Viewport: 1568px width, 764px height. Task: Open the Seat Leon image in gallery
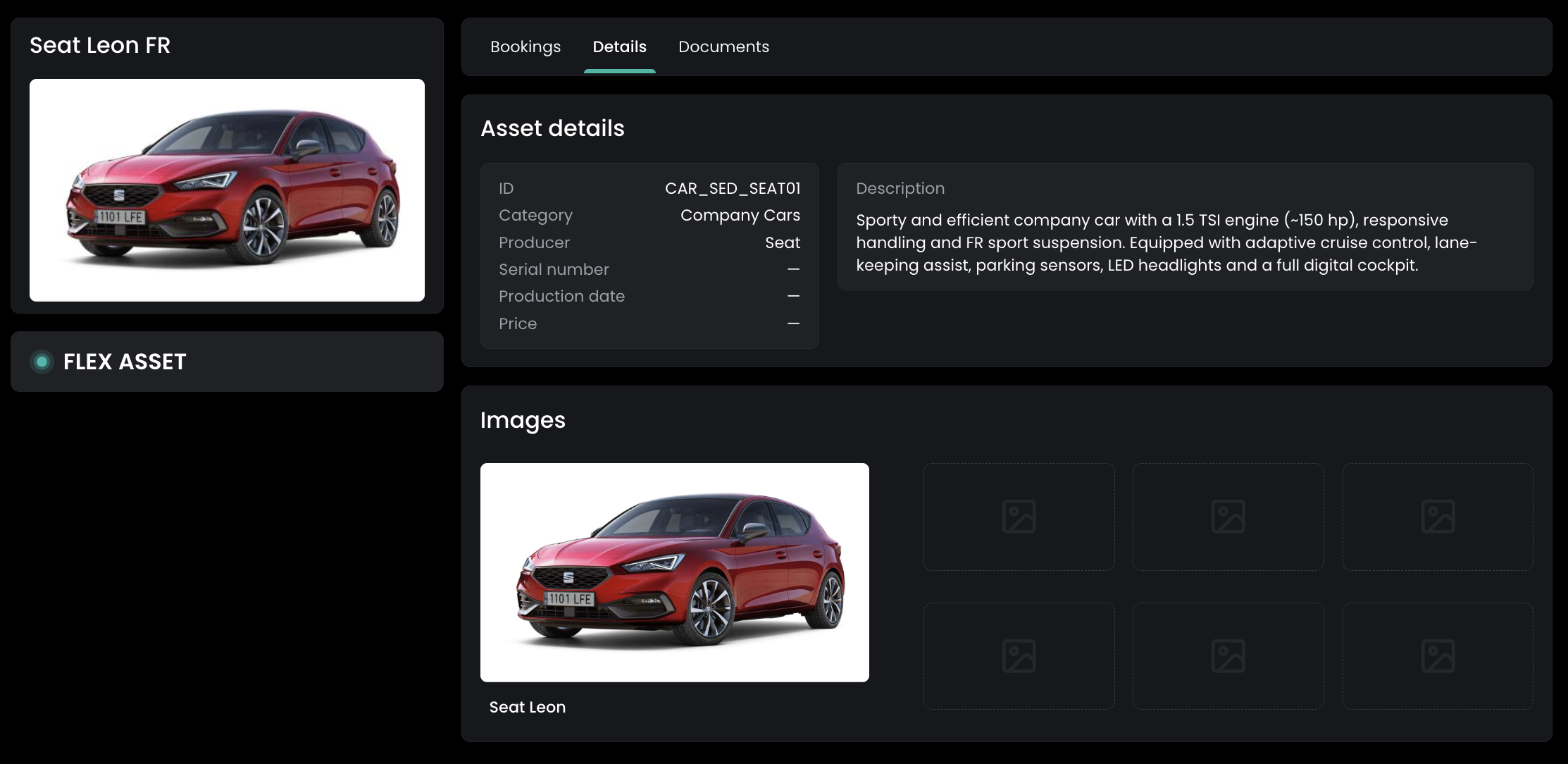[674, 572]
